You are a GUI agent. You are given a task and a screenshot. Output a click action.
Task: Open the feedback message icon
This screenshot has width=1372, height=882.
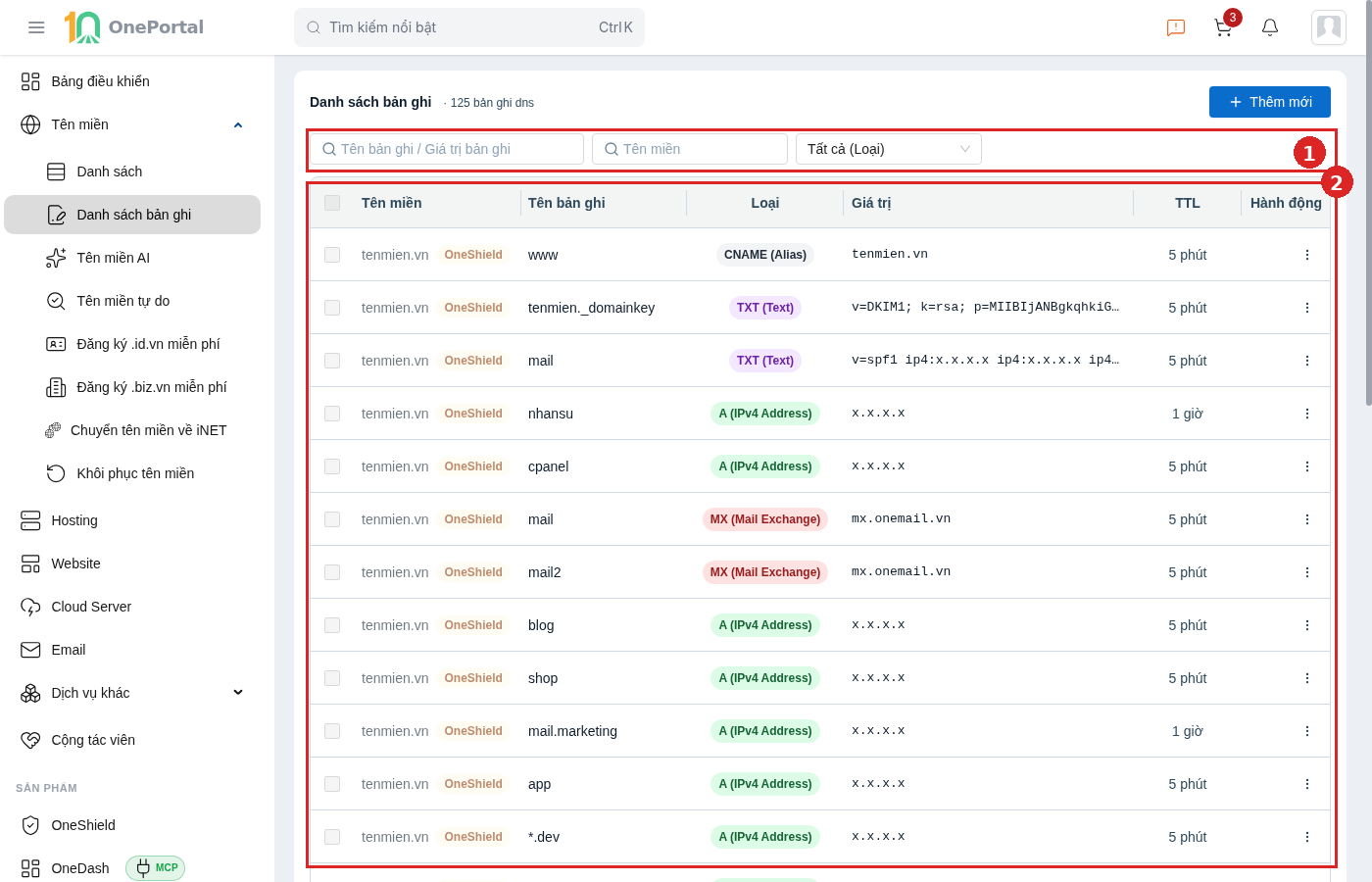click(1176, 27)
